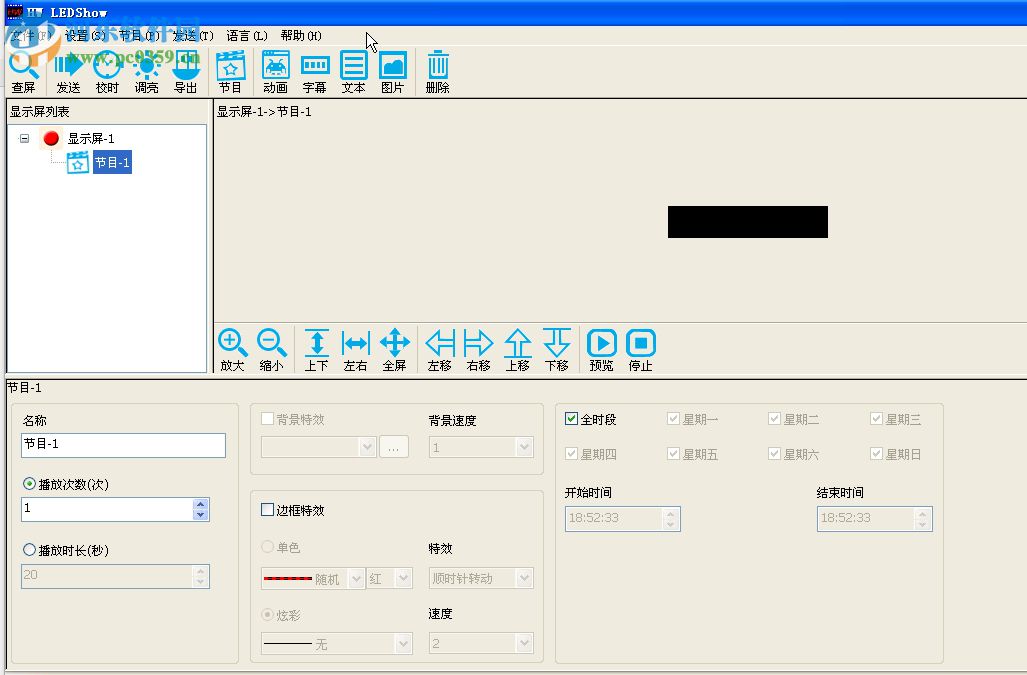Image resolution: width=1027 pixels, height=675 pixels.
Task: Click the 发送 send icon
Action: (x=66, y=67)
